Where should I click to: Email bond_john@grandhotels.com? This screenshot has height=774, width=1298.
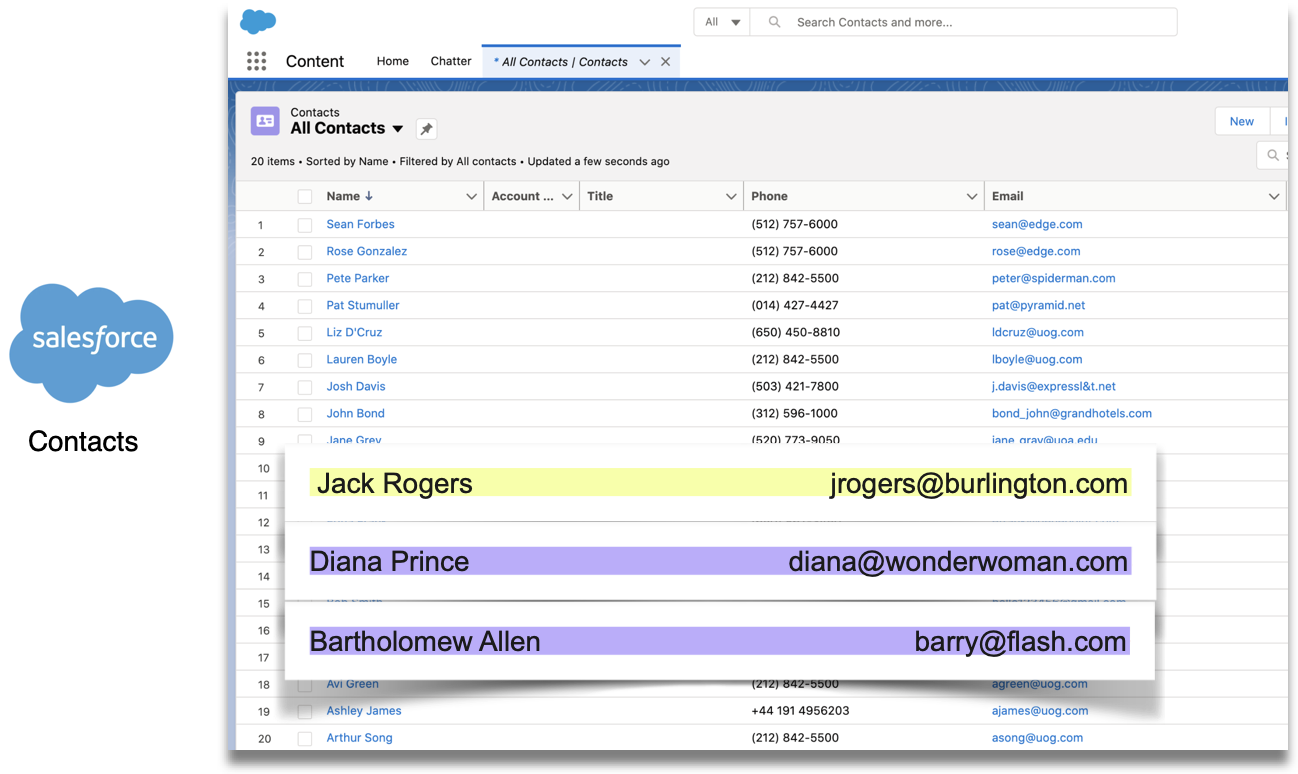(1072, 413)
